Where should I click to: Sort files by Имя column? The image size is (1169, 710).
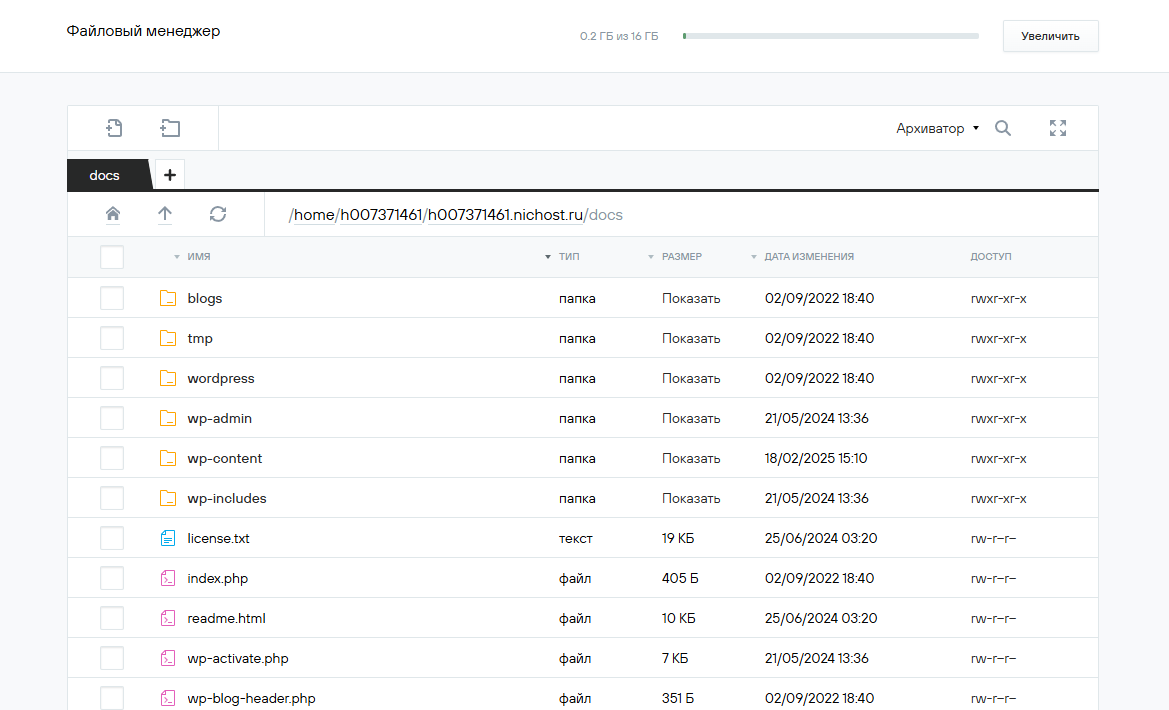[x=198, y=257]
